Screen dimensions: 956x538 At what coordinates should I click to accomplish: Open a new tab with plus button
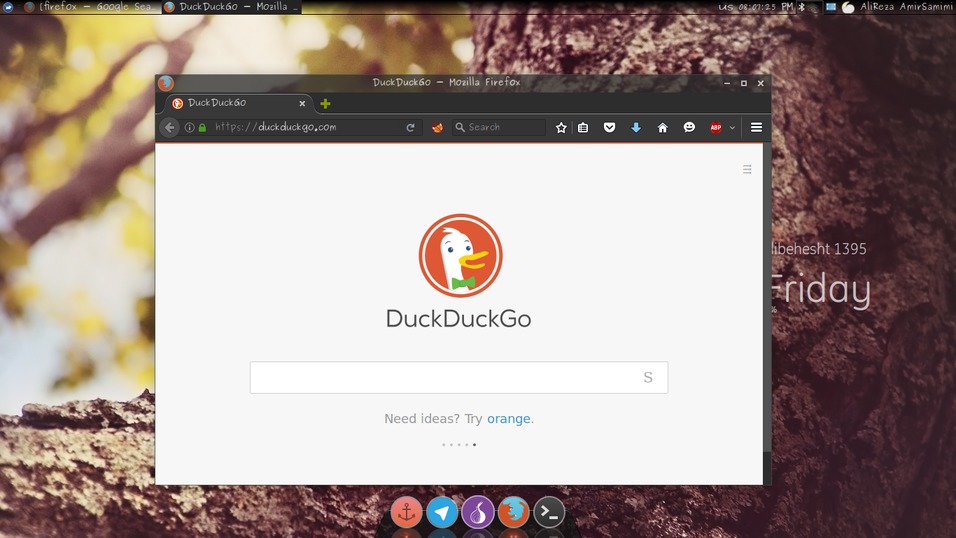326,104
